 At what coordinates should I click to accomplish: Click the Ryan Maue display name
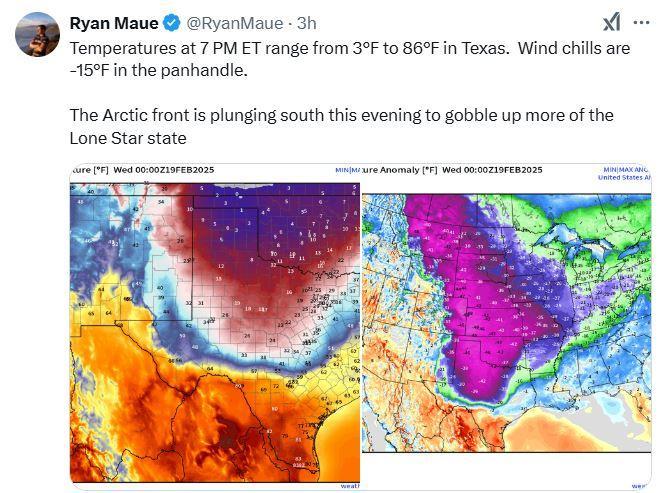(115, 23)
